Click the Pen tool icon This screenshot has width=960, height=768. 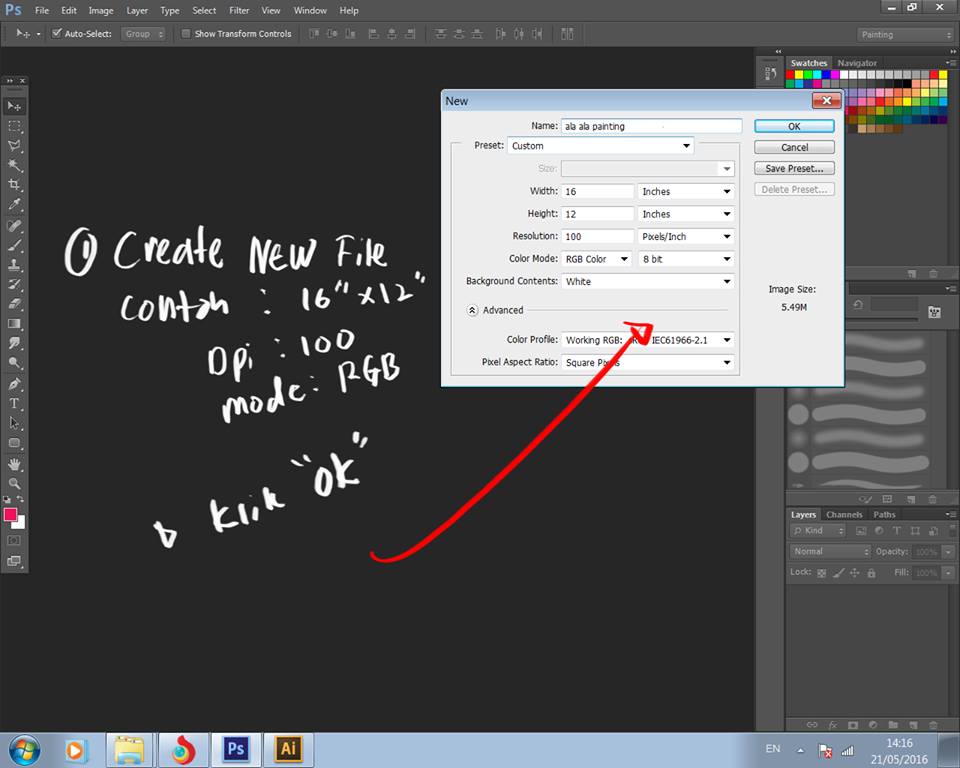(14, 383)
